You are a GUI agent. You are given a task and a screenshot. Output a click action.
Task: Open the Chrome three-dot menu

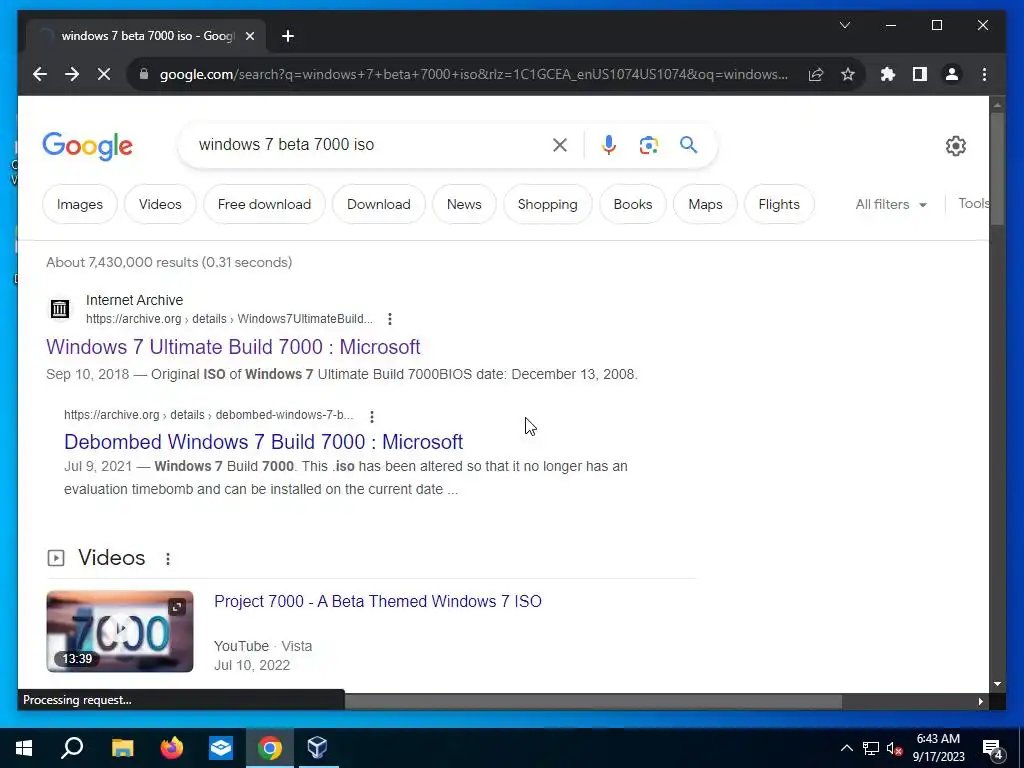point(984,74)
